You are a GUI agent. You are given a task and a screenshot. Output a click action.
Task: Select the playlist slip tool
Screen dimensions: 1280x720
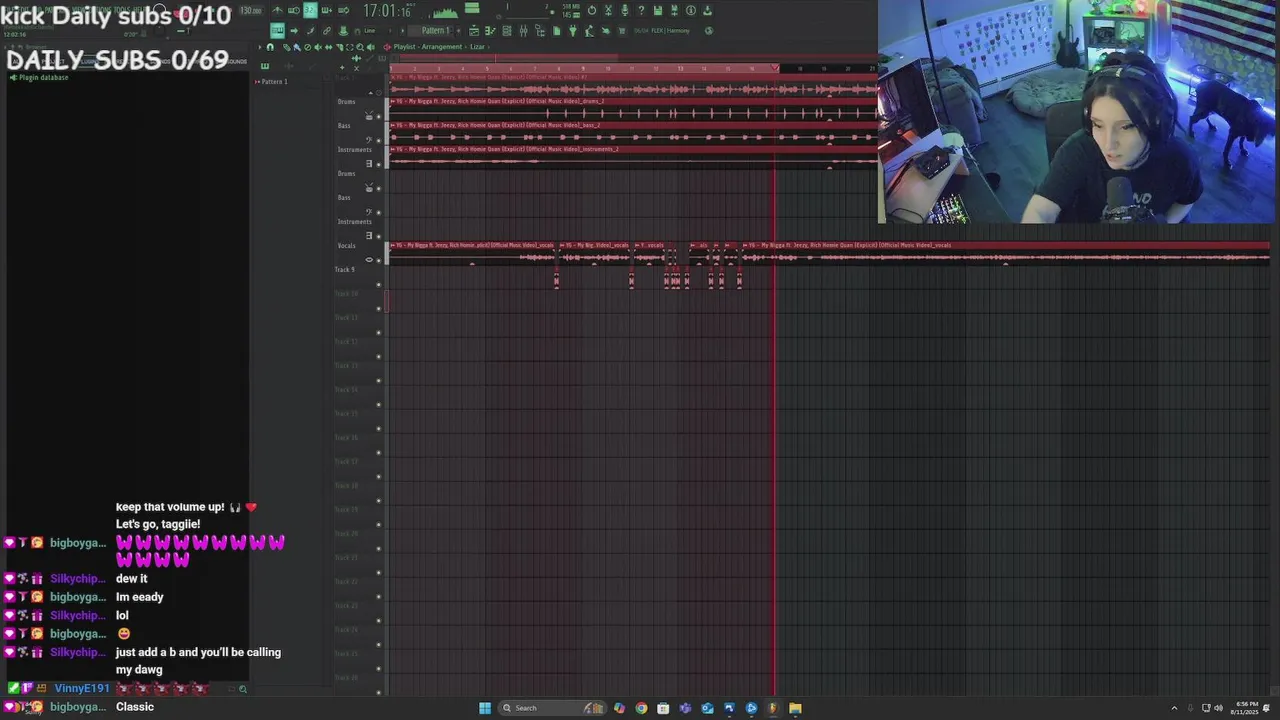[328, 47]
